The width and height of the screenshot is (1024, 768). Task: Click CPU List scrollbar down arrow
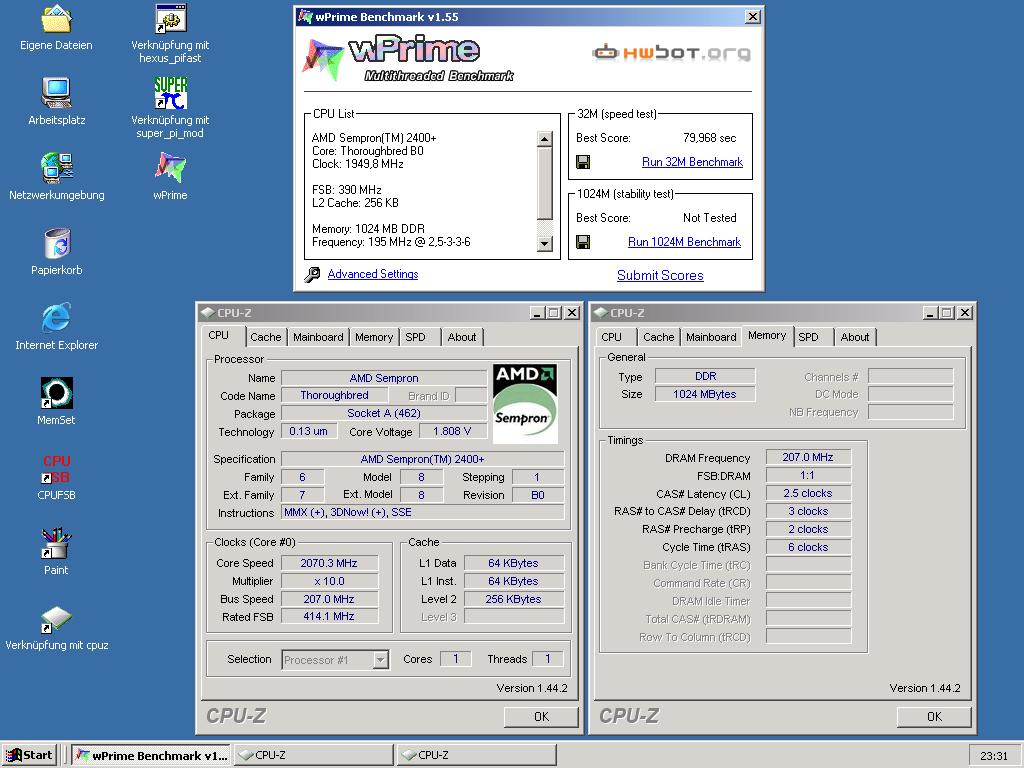click(x=545, y=244)
